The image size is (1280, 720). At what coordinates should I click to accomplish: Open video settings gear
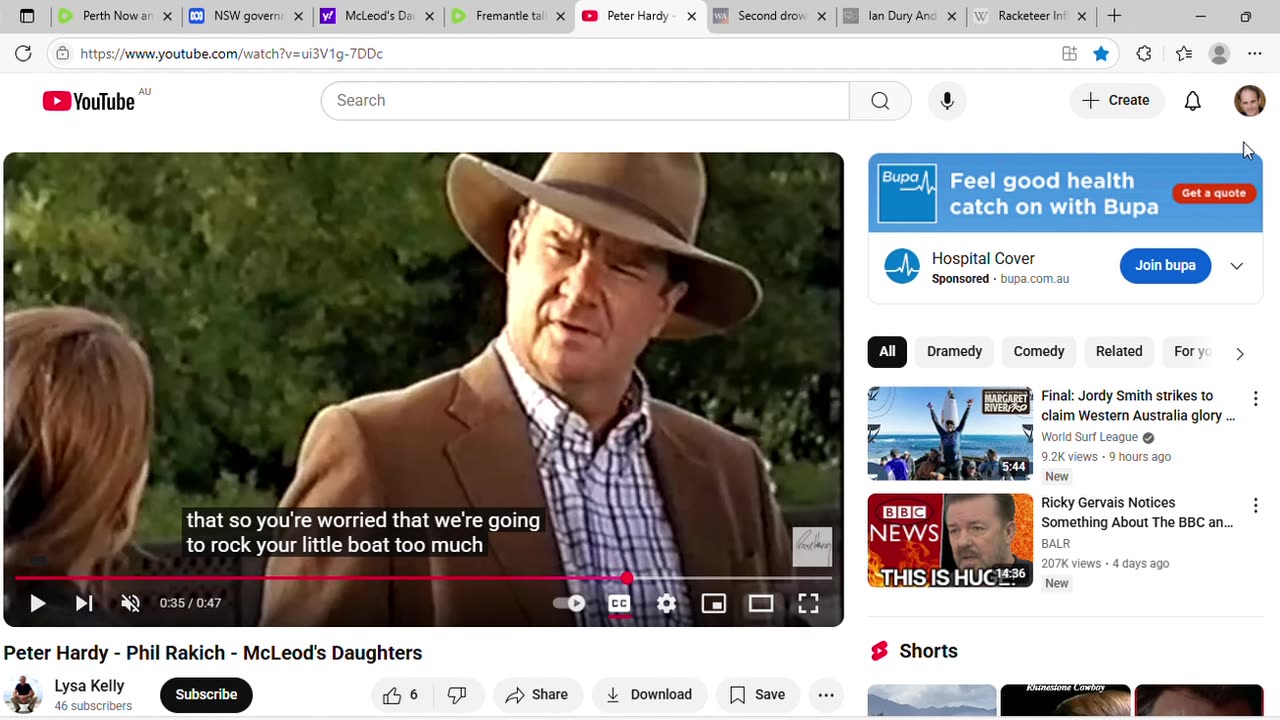point(666,603)
